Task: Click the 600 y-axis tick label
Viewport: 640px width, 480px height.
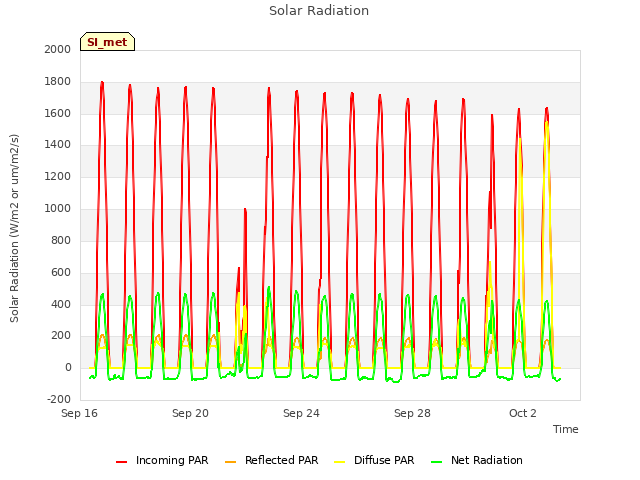Action: coord(61,273)
